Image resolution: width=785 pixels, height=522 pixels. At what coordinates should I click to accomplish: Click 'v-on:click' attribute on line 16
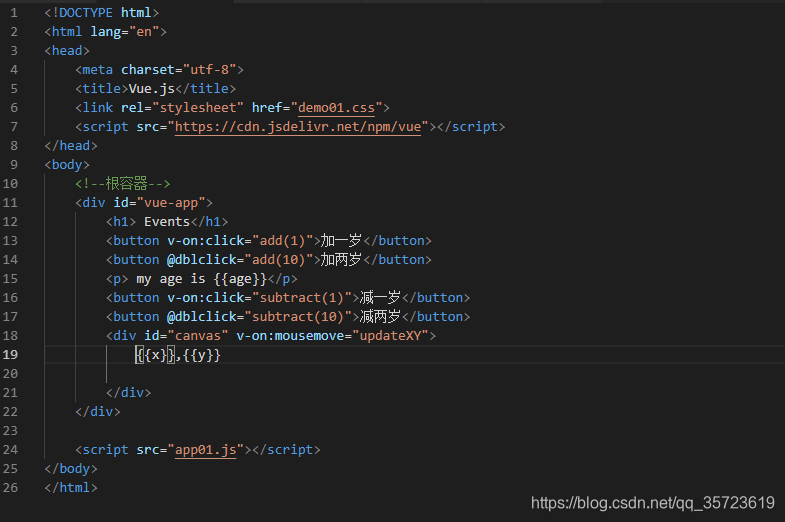[205, 298]
